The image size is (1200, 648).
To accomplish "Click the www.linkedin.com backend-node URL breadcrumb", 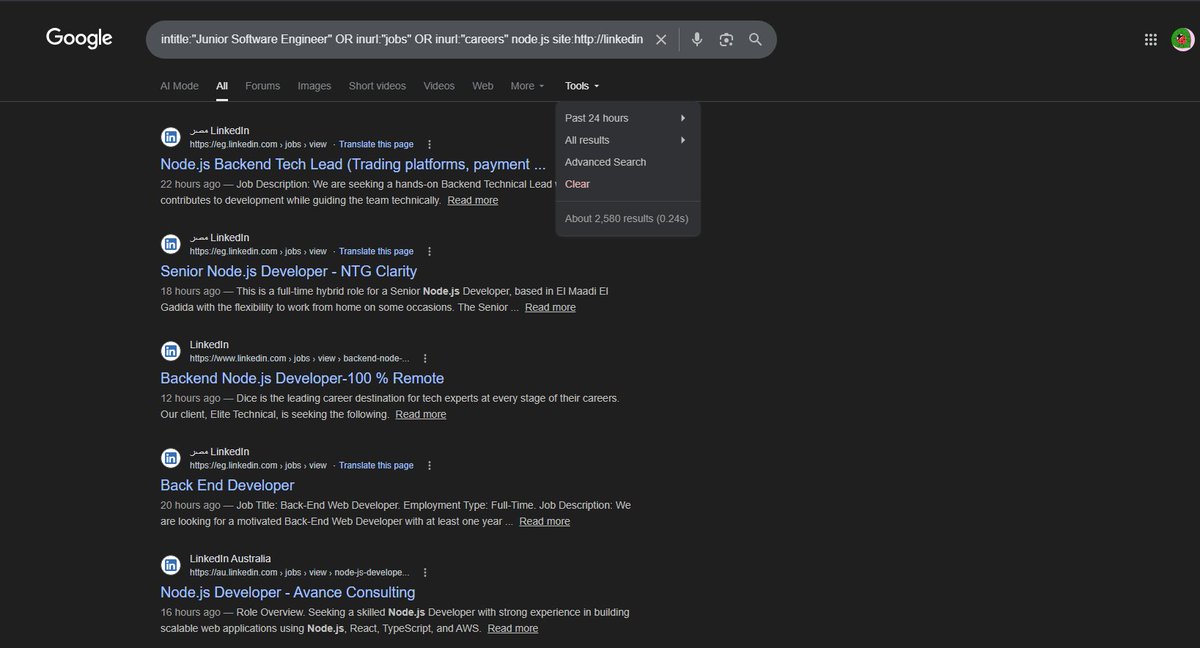I will point(300,359).
